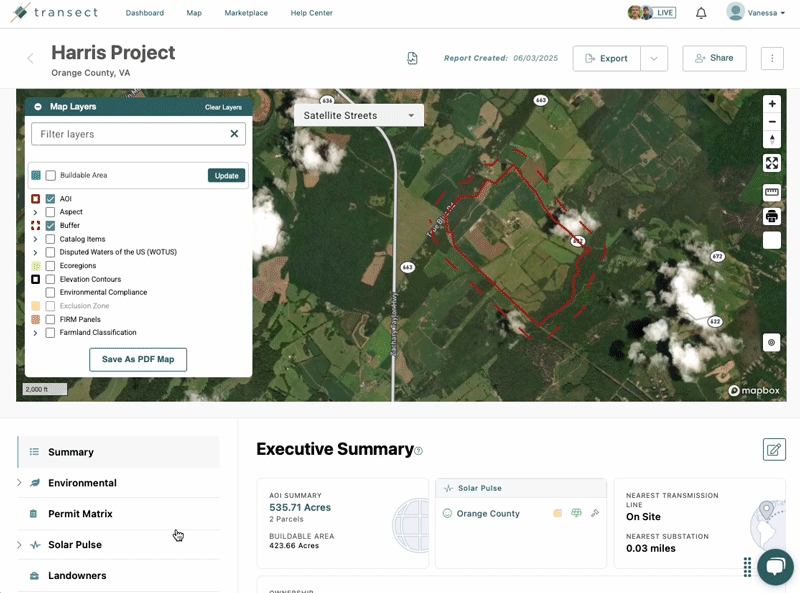Enter fullscreen map view

tap(771, 163)
